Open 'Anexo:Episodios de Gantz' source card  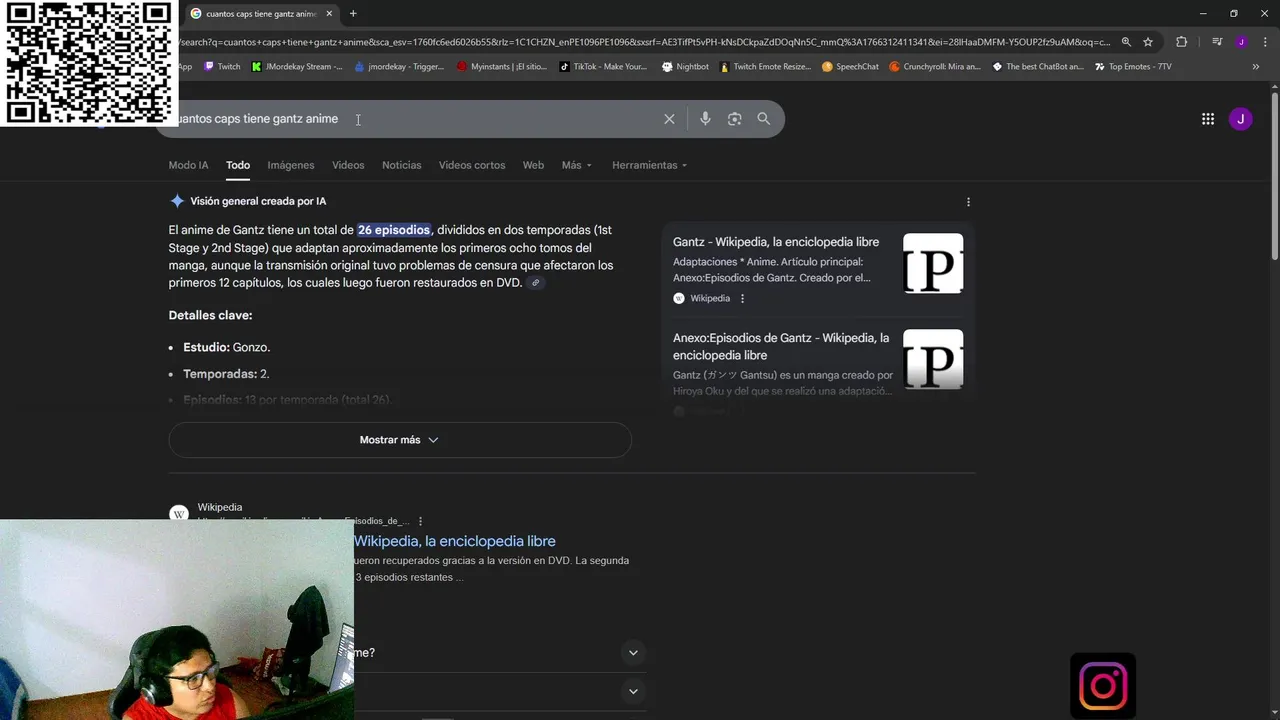[x=781, y=347]
